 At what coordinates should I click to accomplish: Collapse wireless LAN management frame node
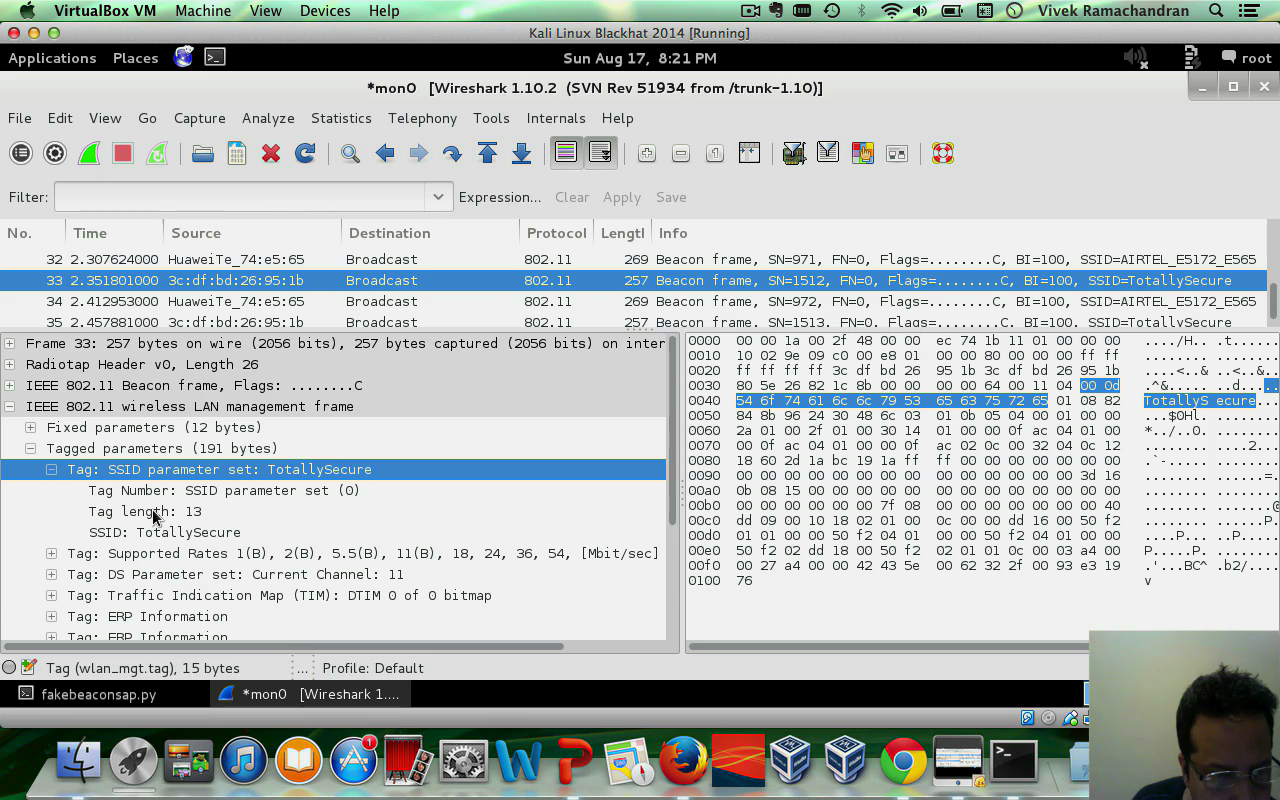tap(10, 406)
